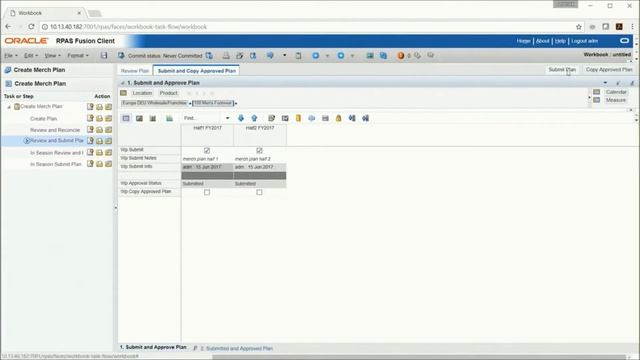Click the dimension tile icon left of Location

(124, 93)
